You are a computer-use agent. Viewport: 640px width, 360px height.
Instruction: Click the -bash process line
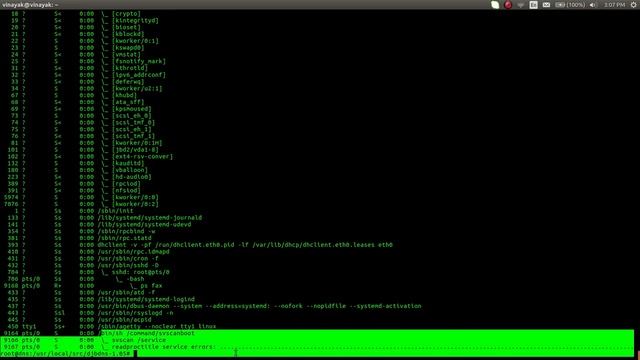(x=76, y=279)
